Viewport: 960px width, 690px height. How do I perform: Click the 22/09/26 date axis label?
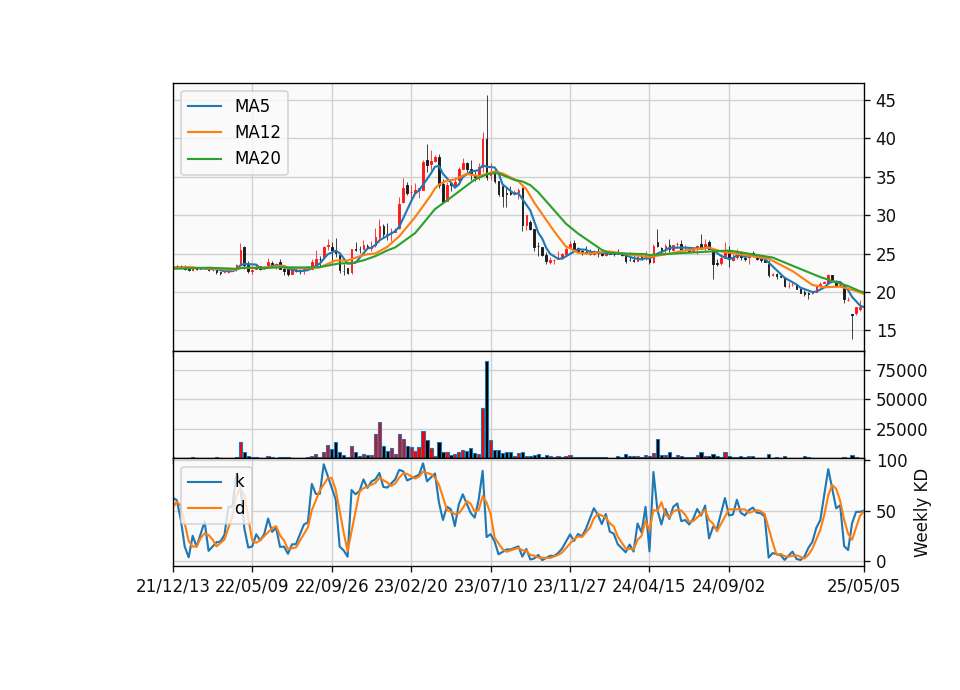click(332, 586)
